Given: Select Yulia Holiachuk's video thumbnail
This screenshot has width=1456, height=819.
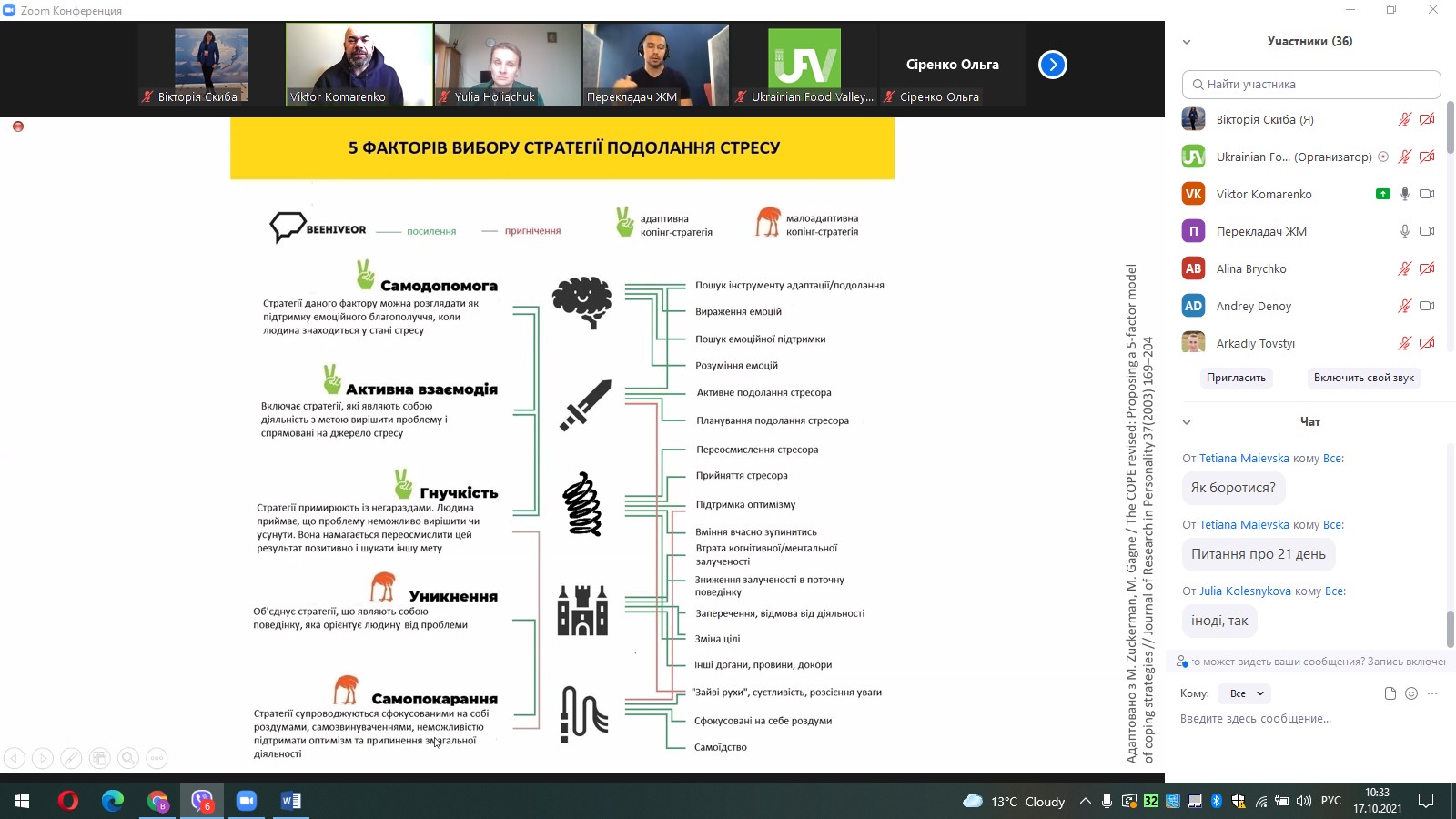Looking at the screenshot, I should tap(508, 65).
